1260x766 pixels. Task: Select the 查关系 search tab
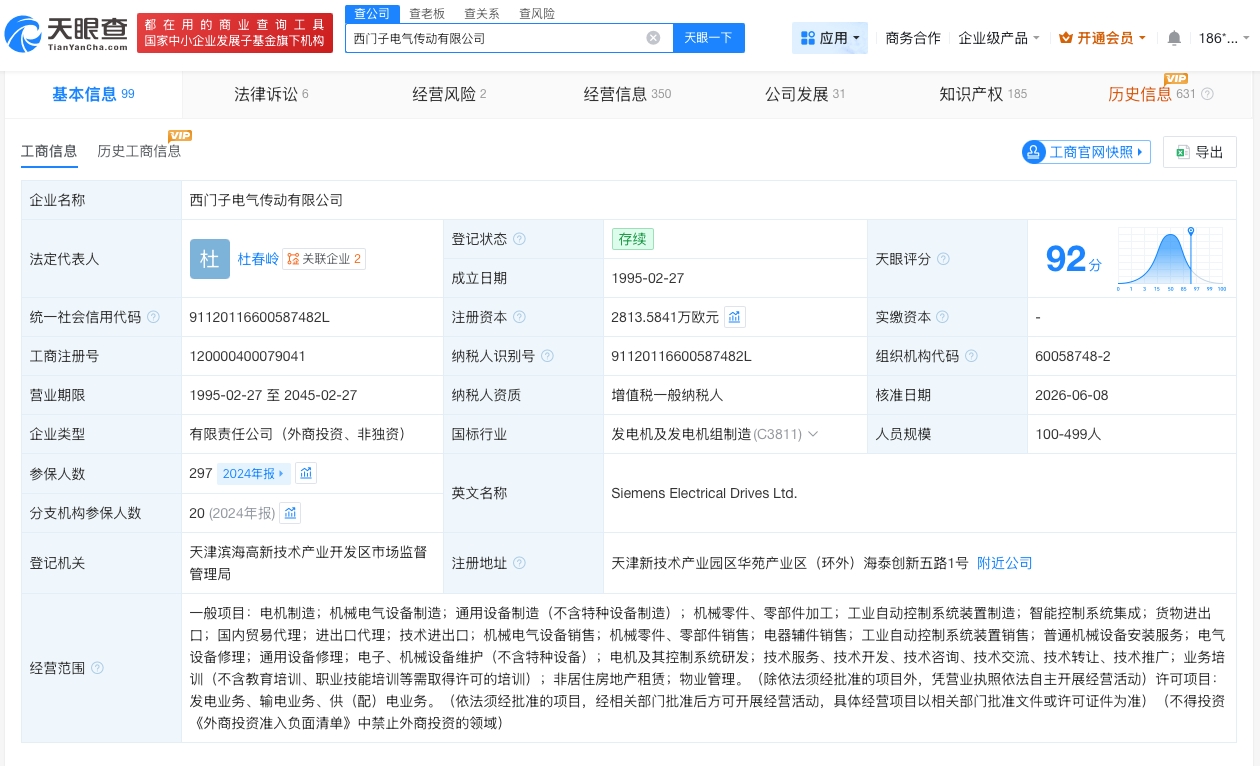(x=482, y=14)
